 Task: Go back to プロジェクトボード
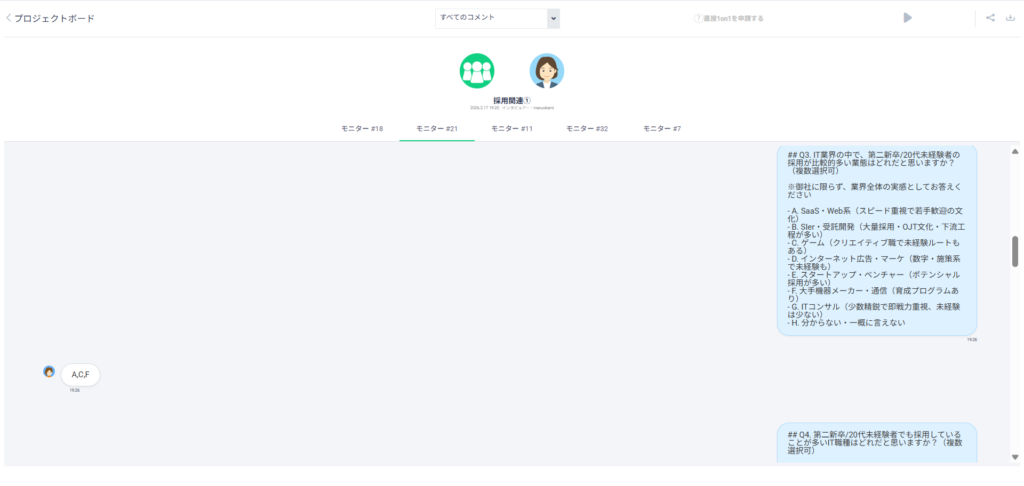55,18
